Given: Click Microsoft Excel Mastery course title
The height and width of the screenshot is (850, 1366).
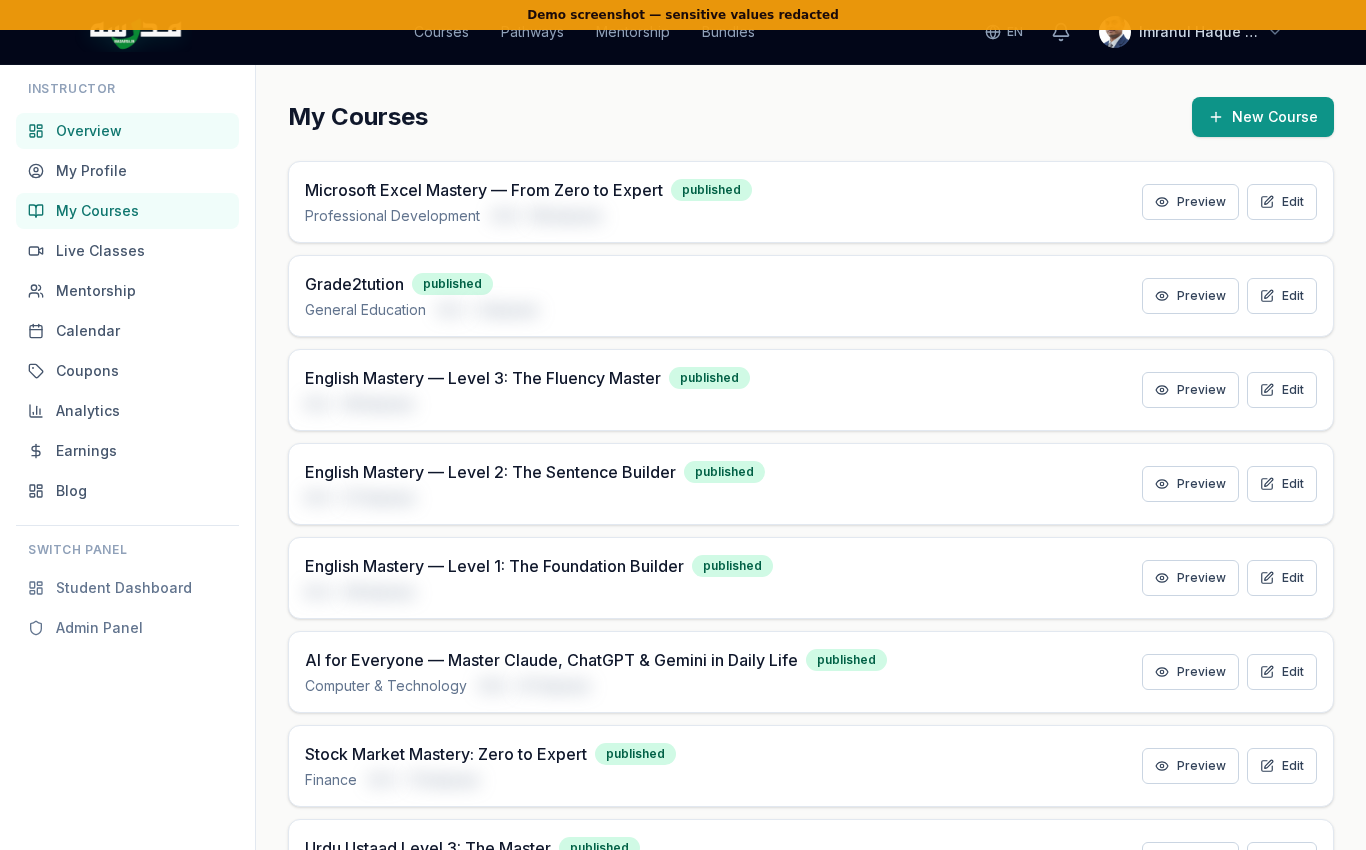Looking at the screenshot, I should [484, 190].
